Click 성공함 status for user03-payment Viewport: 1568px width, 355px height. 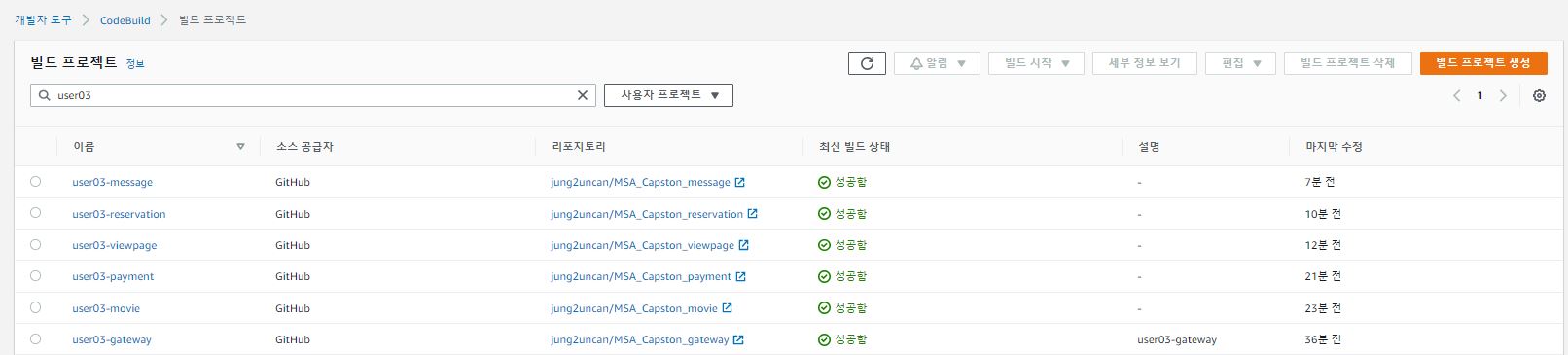pyautogui.click(x=850, y=276)
